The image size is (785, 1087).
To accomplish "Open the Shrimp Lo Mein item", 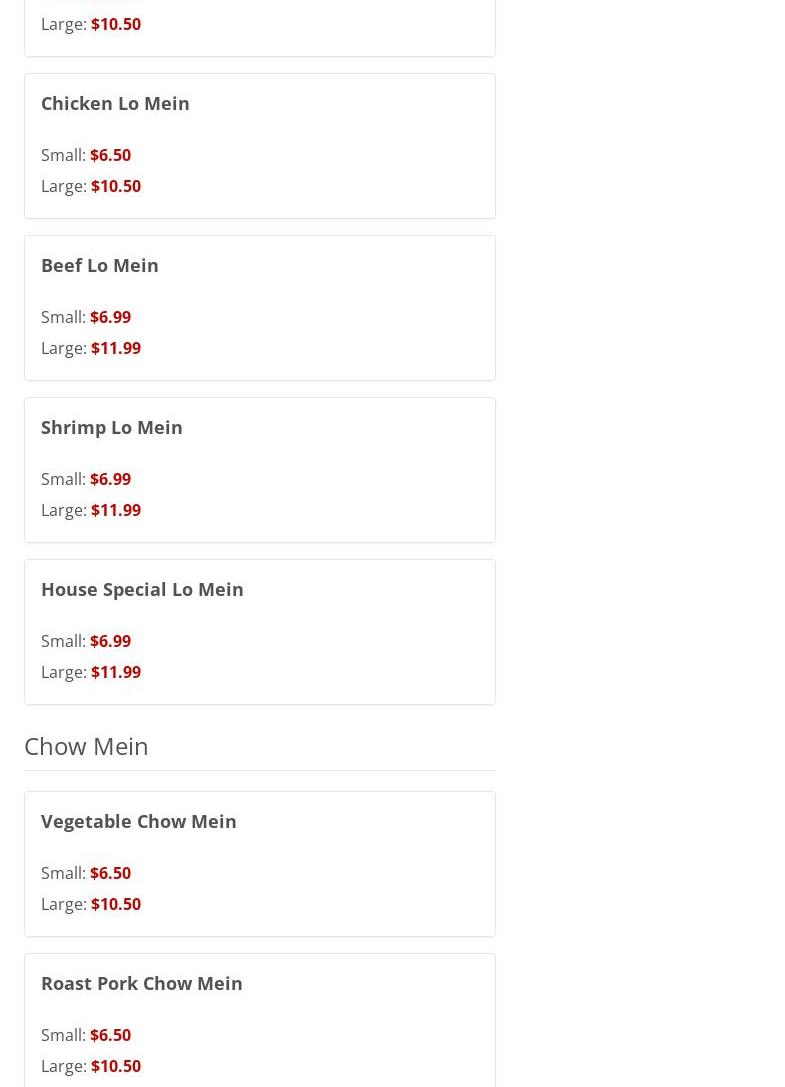I will coord(112,428).
